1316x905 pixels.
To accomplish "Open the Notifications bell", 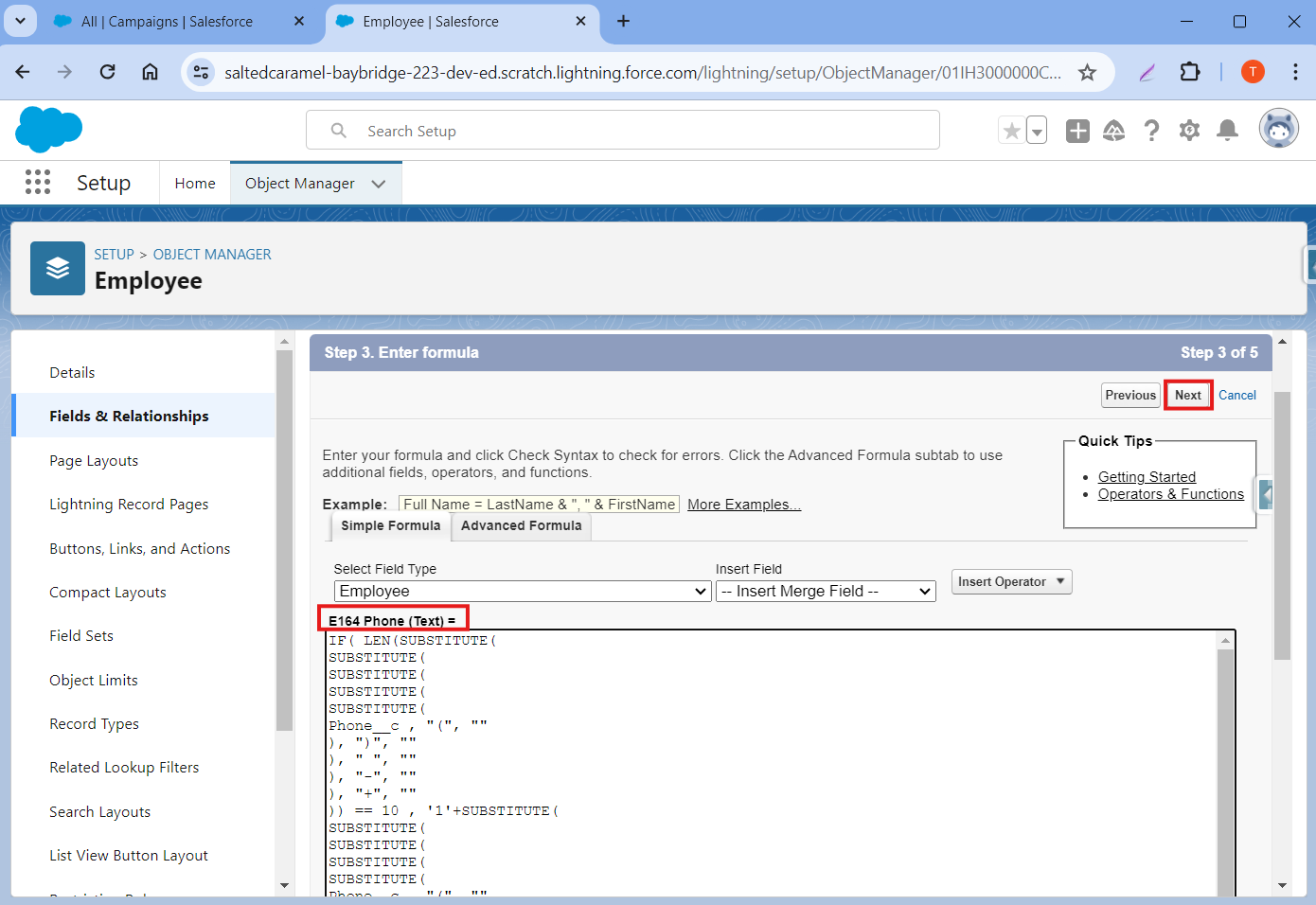I will point(1227,131).
